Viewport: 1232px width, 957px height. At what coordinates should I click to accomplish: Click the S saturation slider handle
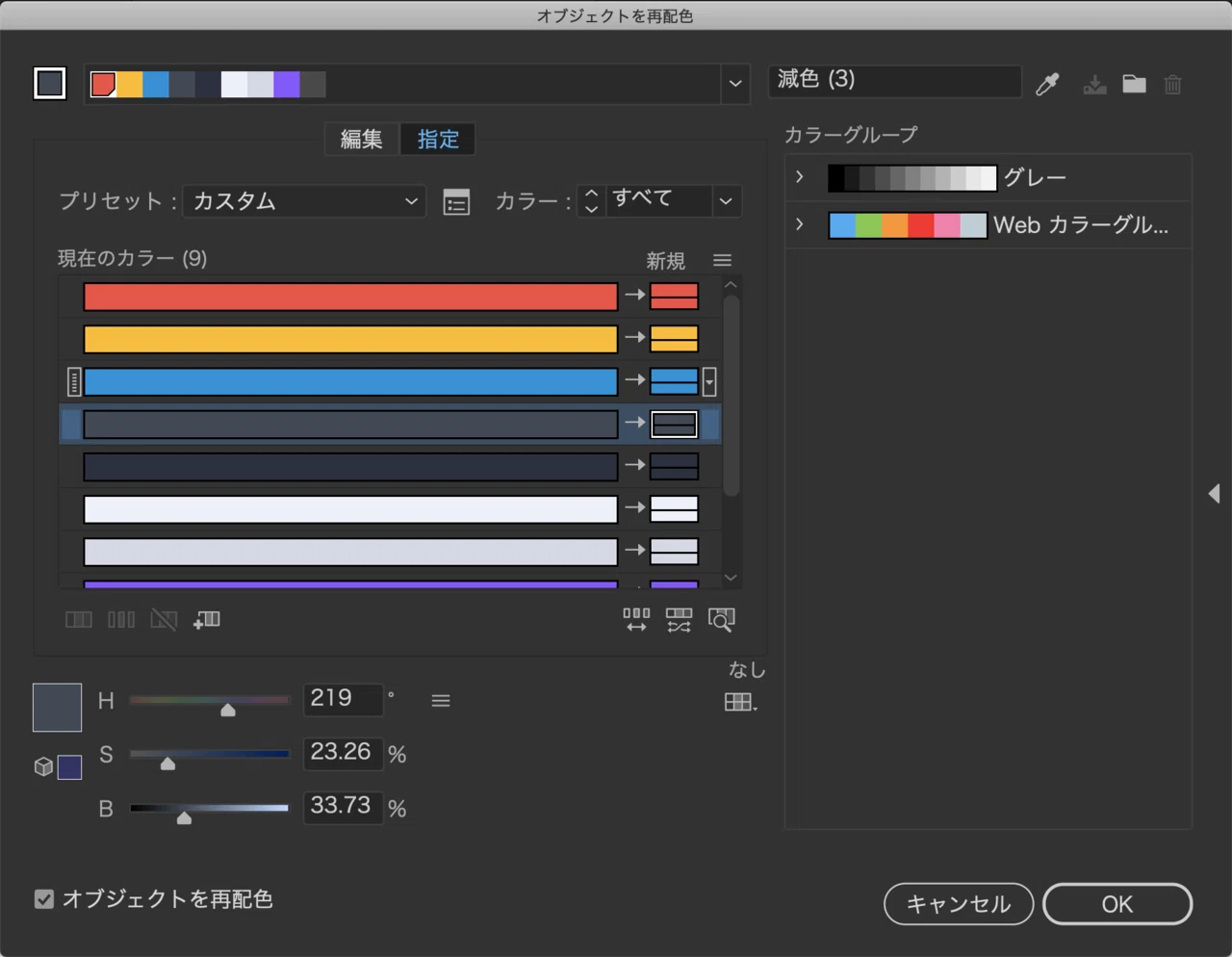[x=167, y=763]
